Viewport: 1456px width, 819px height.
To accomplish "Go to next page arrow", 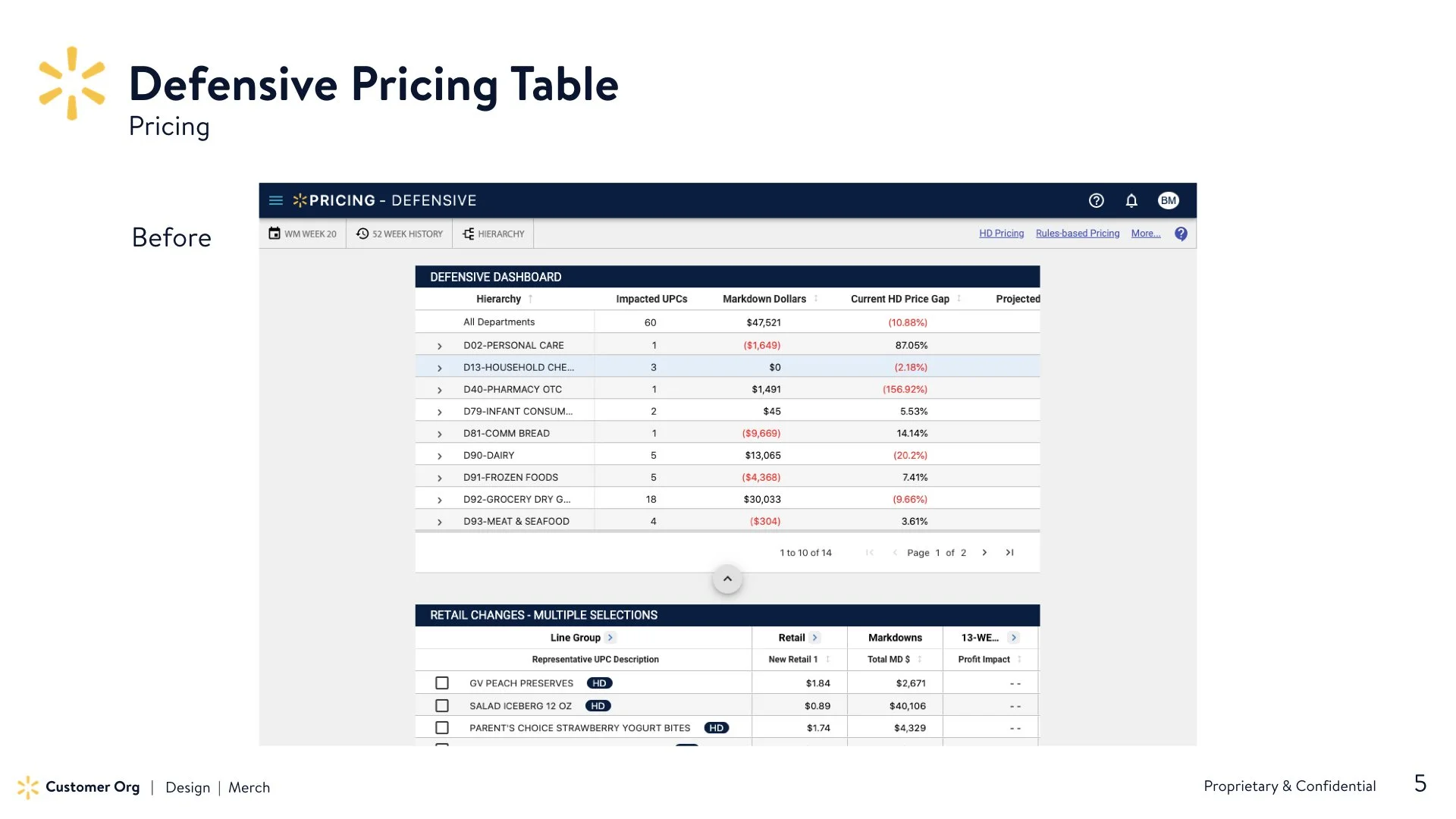I will pyautogui.click(x=984, y=553).
